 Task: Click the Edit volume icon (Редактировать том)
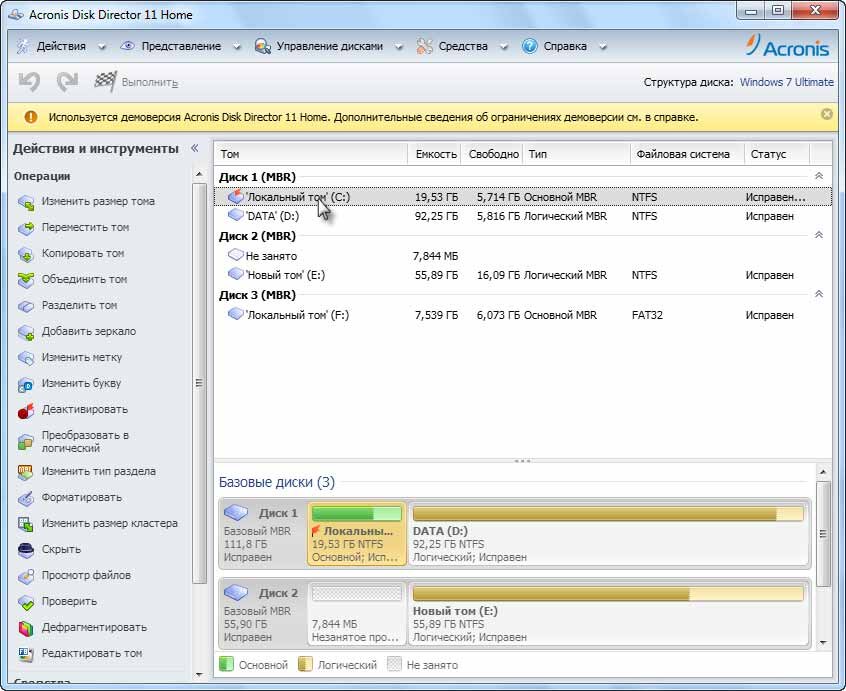pyautogui.click(x=25, y=654)
